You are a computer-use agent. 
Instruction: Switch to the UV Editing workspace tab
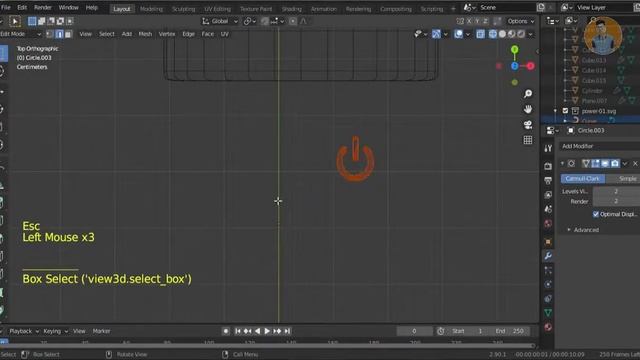pyautogui.click(x=218, y=9)
